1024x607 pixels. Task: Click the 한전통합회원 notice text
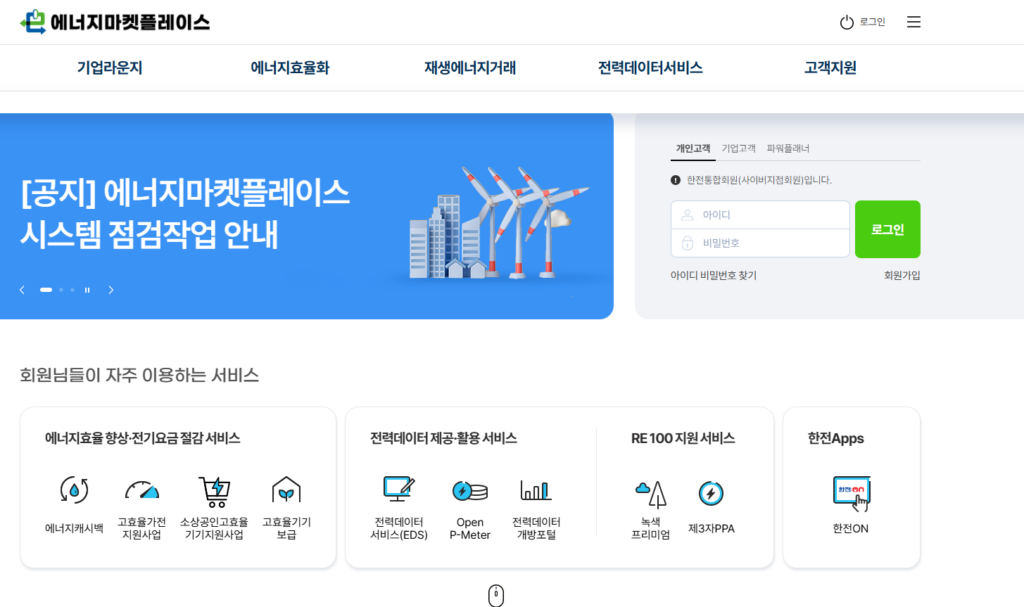pyautogui.click(x=759, y=180)
